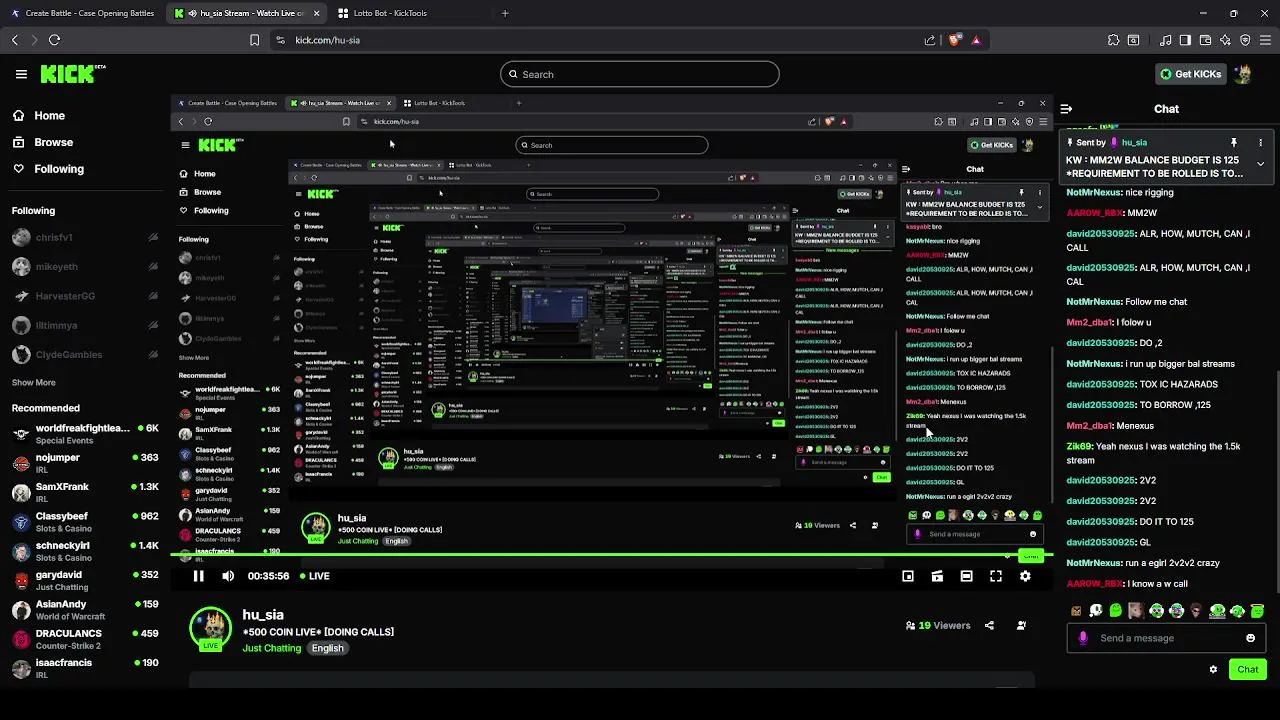The image size is (1280, 720).
Task: Toggle theater mode in the player
Action: point(966,576)
